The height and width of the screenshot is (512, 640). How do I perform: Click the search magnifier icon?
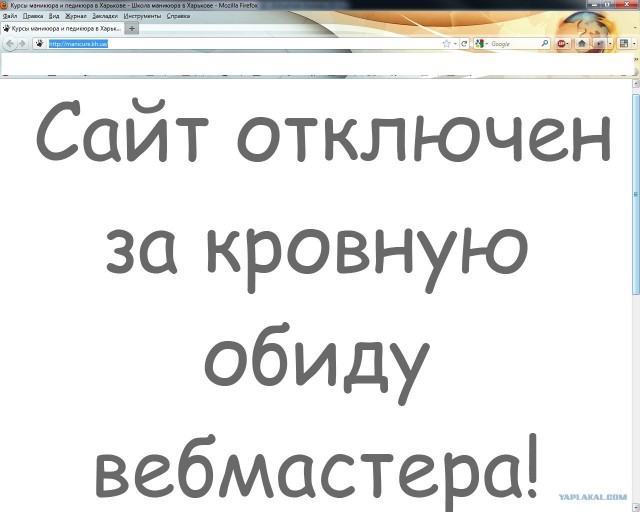click(x=545, y=43)
